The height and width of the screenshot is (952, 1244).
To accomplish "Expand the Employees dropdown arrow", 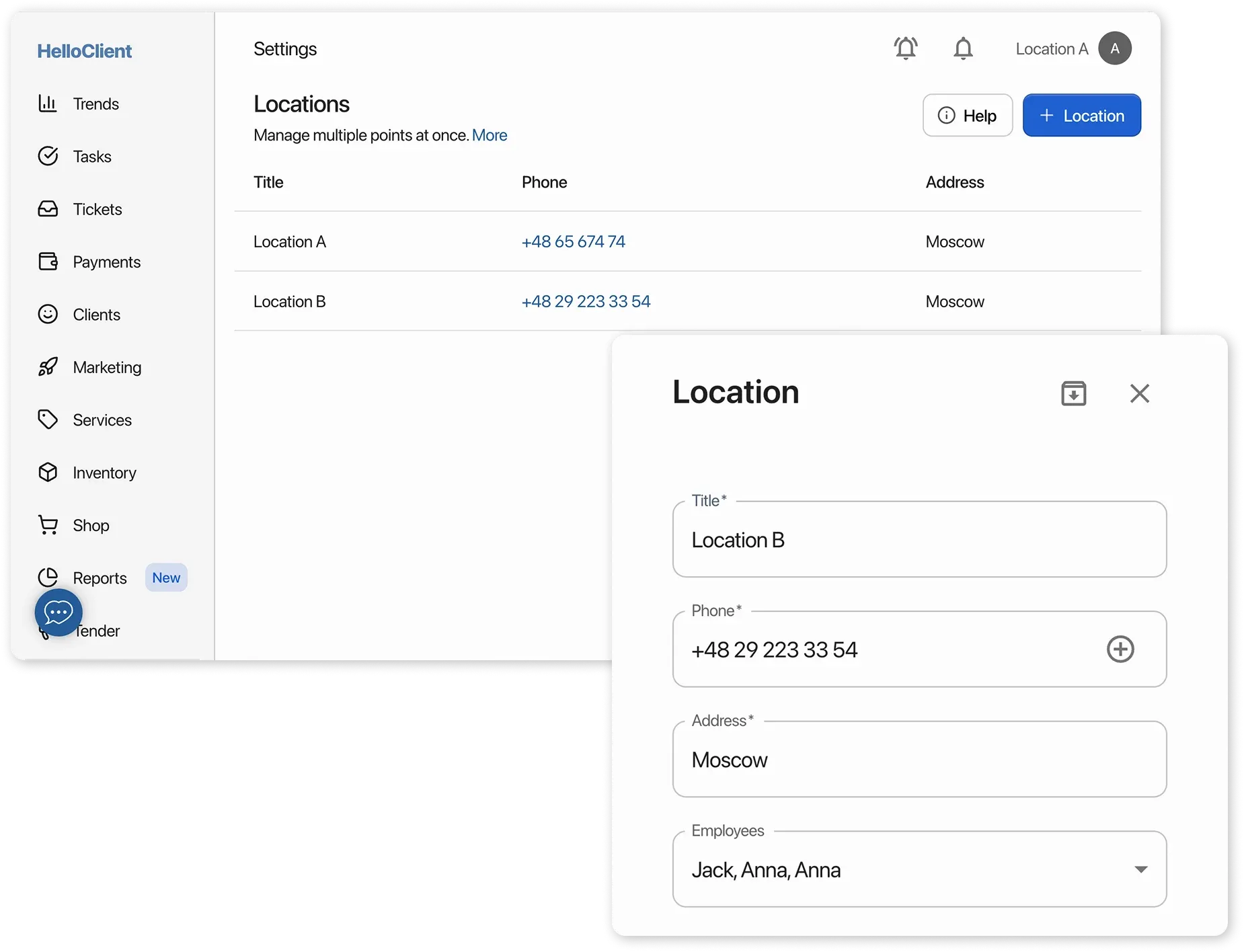I will coord(1140,869).
